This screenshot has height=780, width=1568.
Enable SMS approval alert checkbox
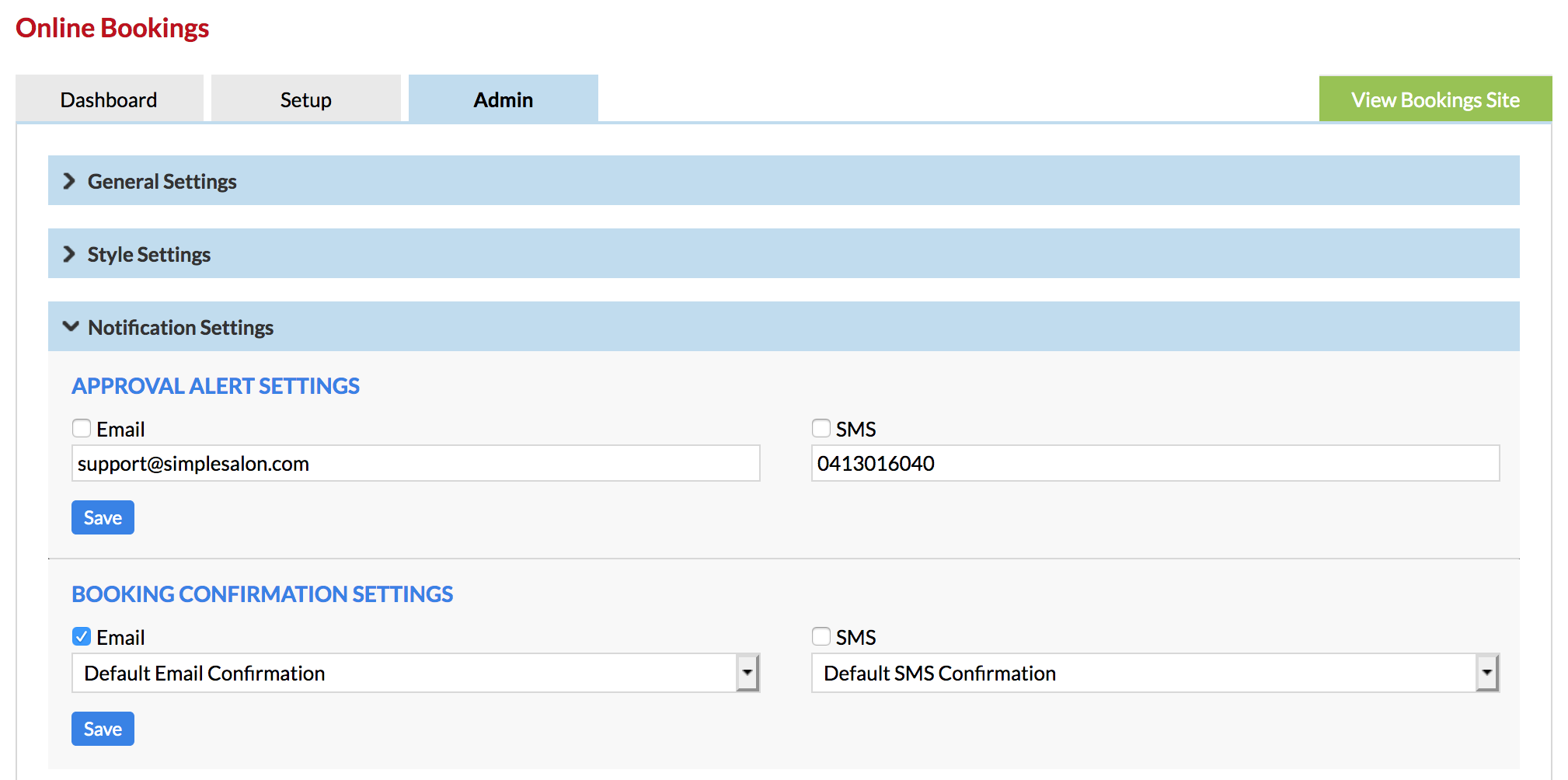click(821, 428)
